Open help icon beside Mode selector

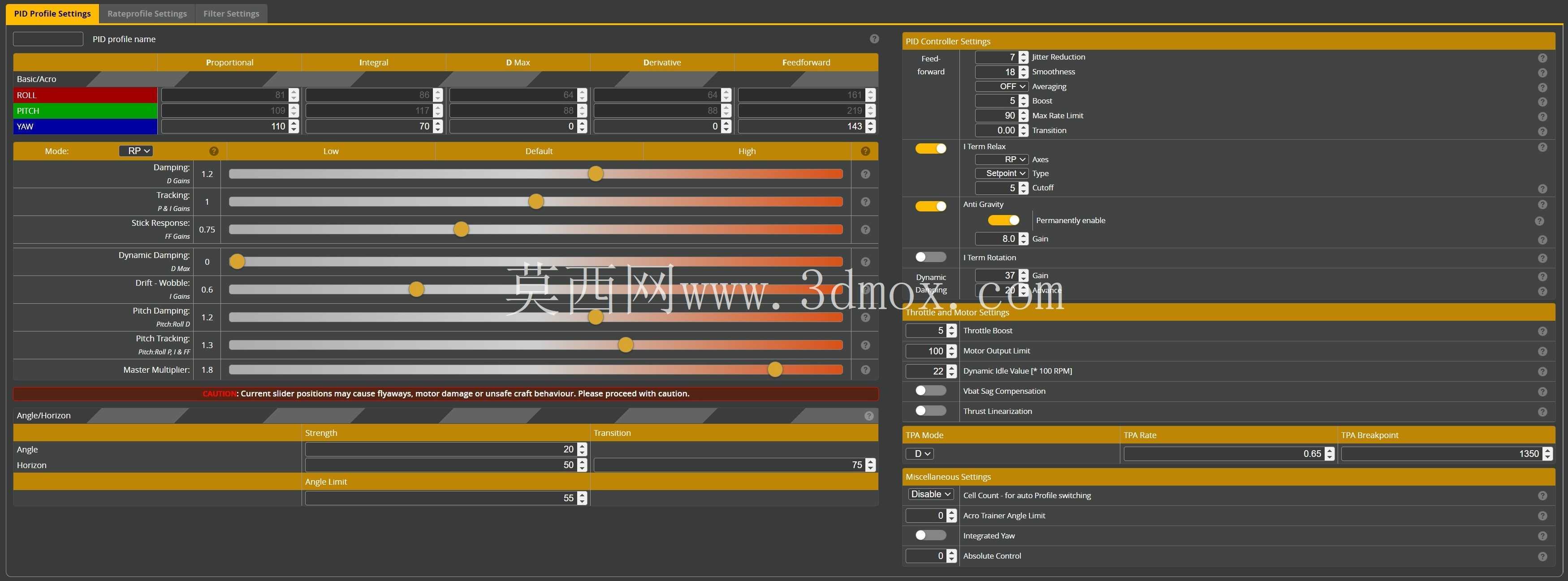tap(214, 151)
